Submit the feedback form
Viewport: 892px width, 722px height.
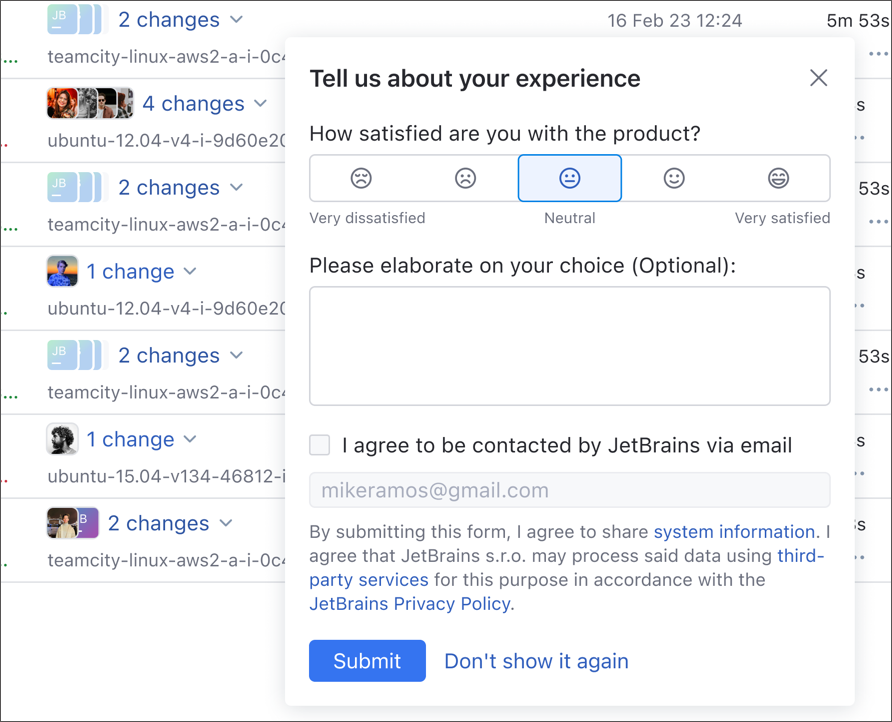pos(367,661)
